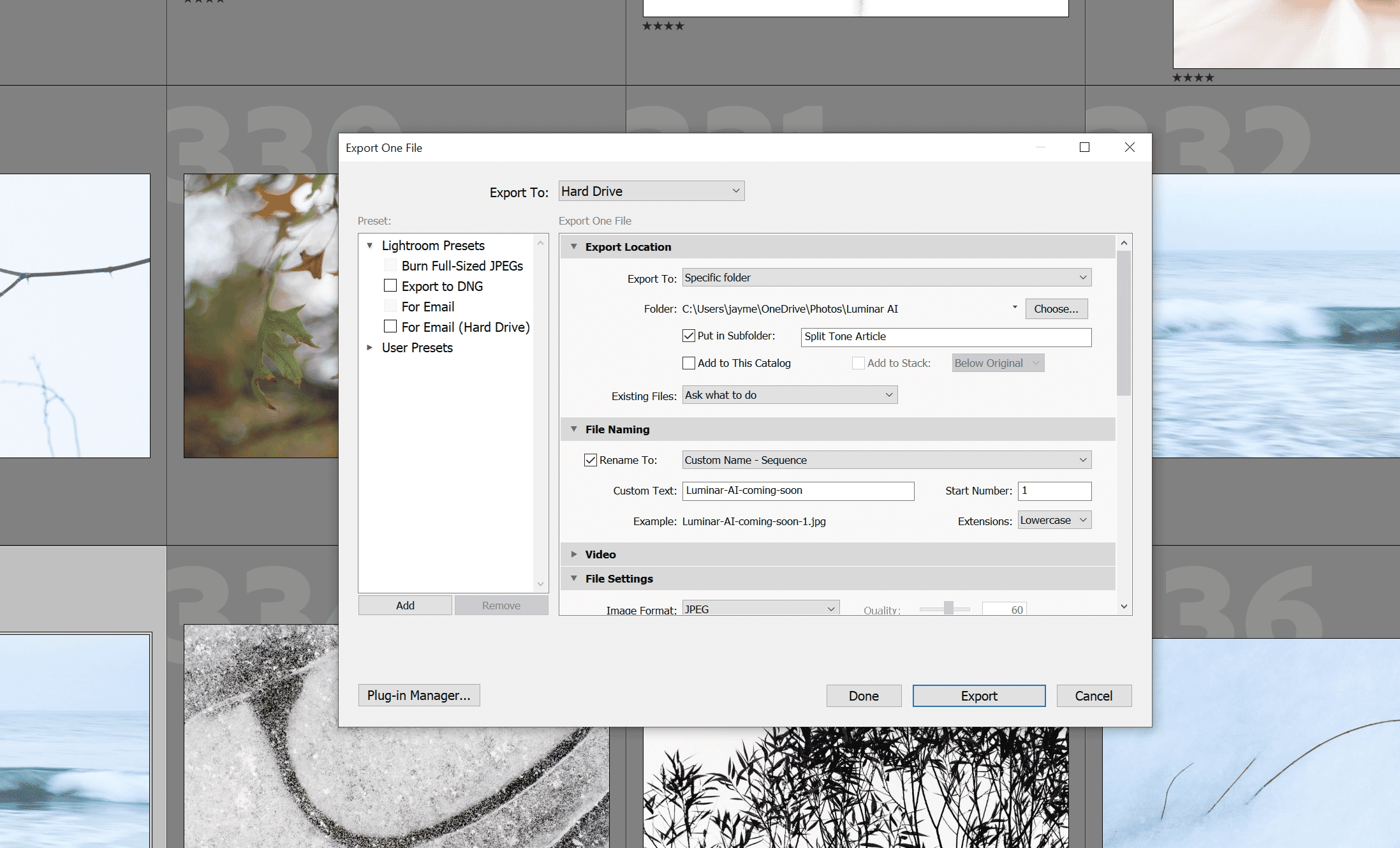This screenshot has width=1400, height=848.
Task: Uncheck the Rename To option
Action: 590,459
